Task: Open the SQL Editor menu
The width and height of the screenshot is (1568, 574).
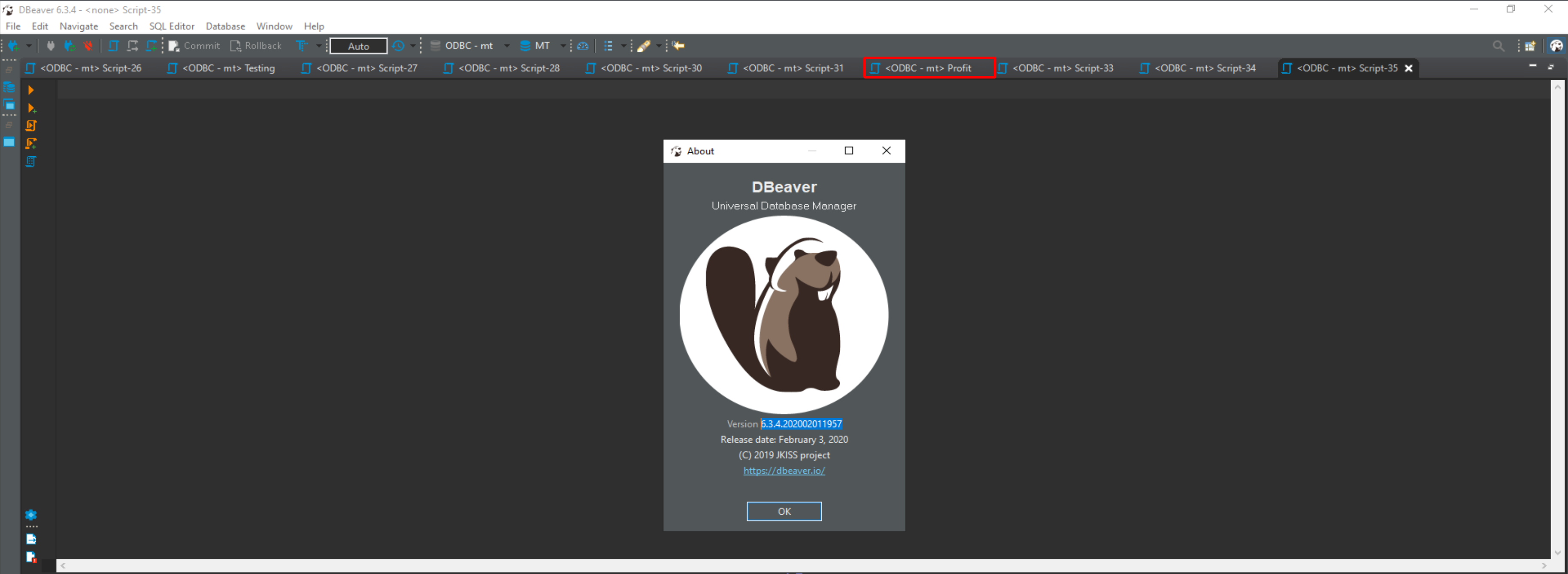Action: (172, 26)
